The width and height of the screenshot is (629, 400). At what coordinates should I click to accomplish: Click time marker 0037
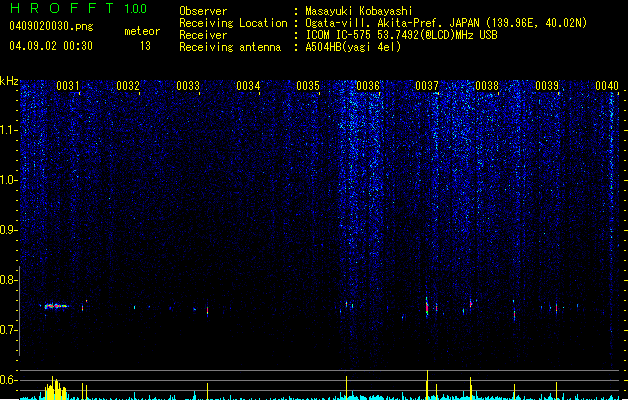point(427,86)
